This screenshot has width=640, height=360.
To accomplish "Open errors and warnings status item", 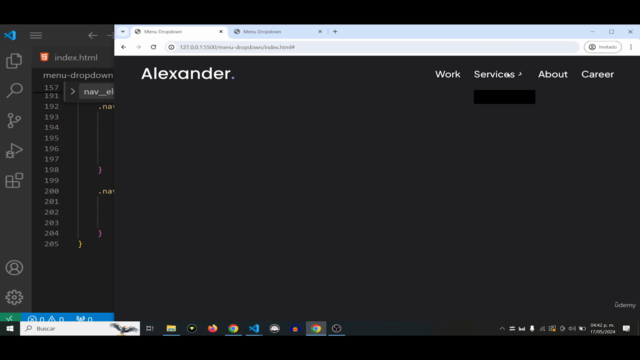I will [x=46, y=319].
